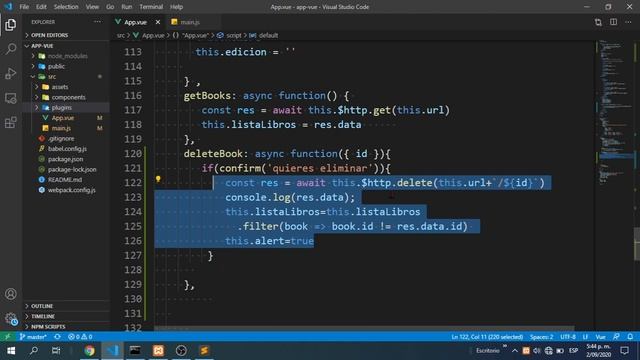The height and width of the screenshot is (360, 640).
Task: Open package.json file
Action: click(65, 159)
